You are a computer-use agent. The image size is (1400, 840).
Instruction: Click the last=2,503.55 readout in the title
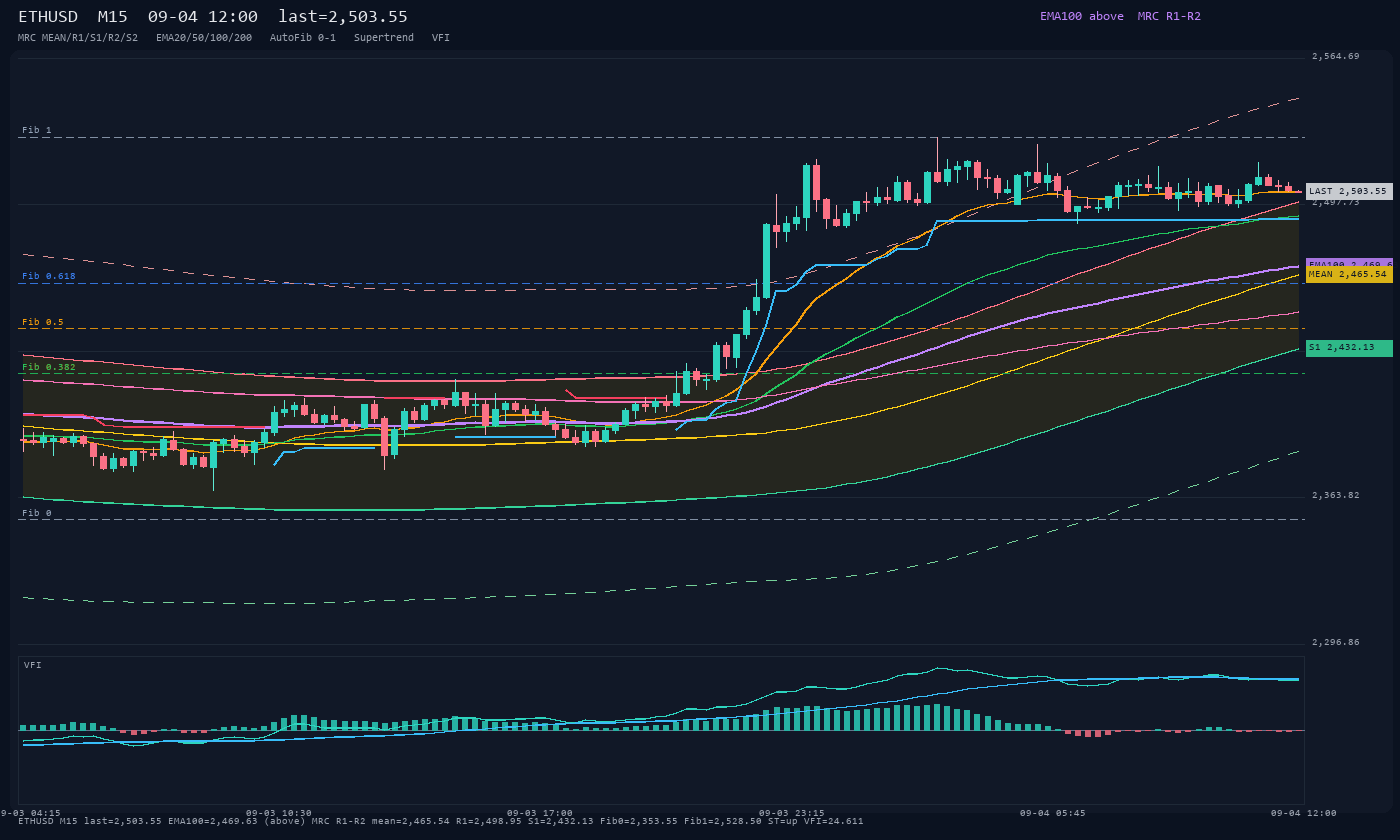[x=343, y=17]
